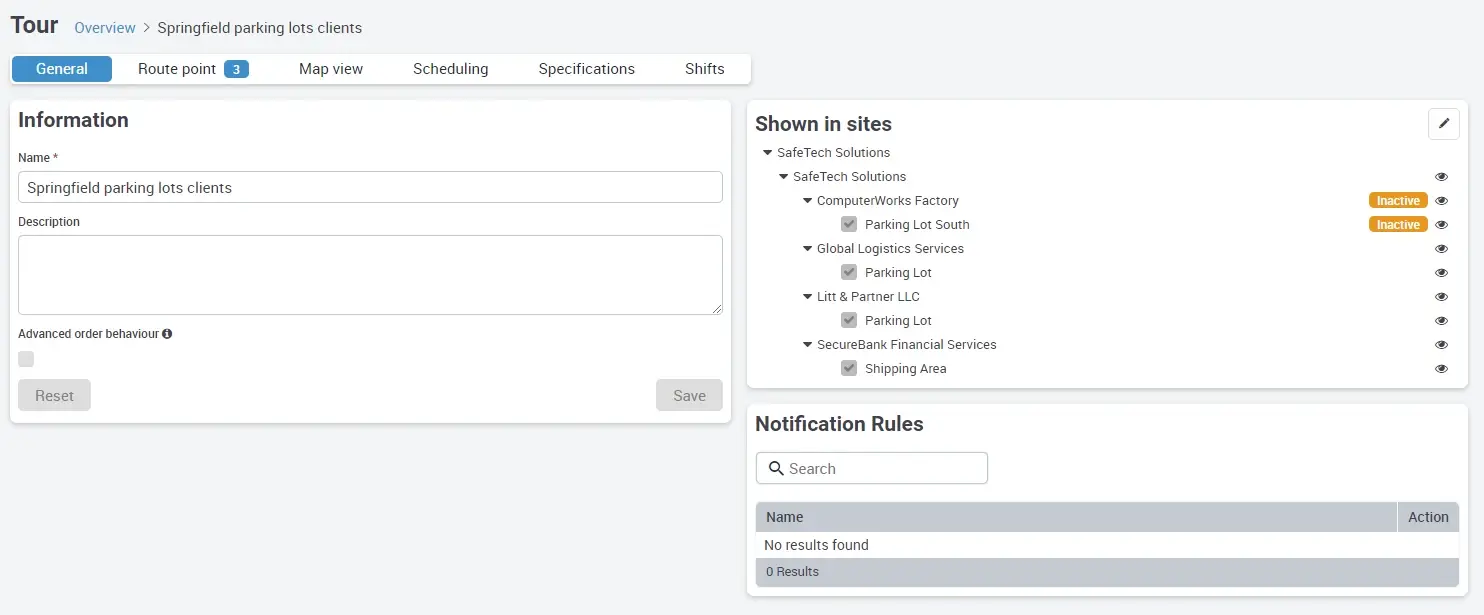Click the Inactive badge next to Parking Lot South
Screen dimensions: 1484x615
(1397, 224)
